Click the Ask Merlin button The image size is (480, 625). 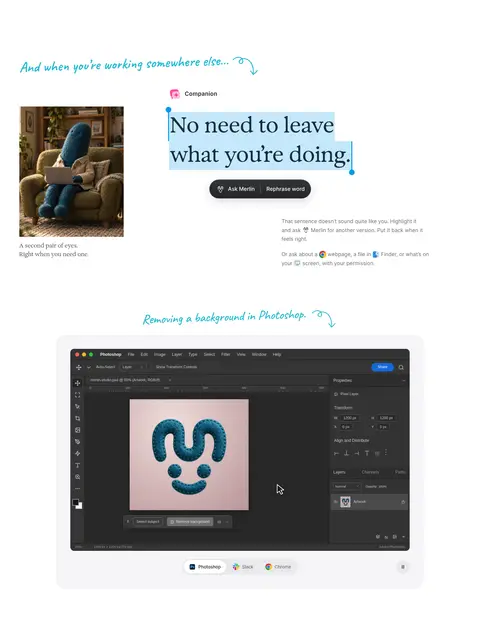(236, 189)
